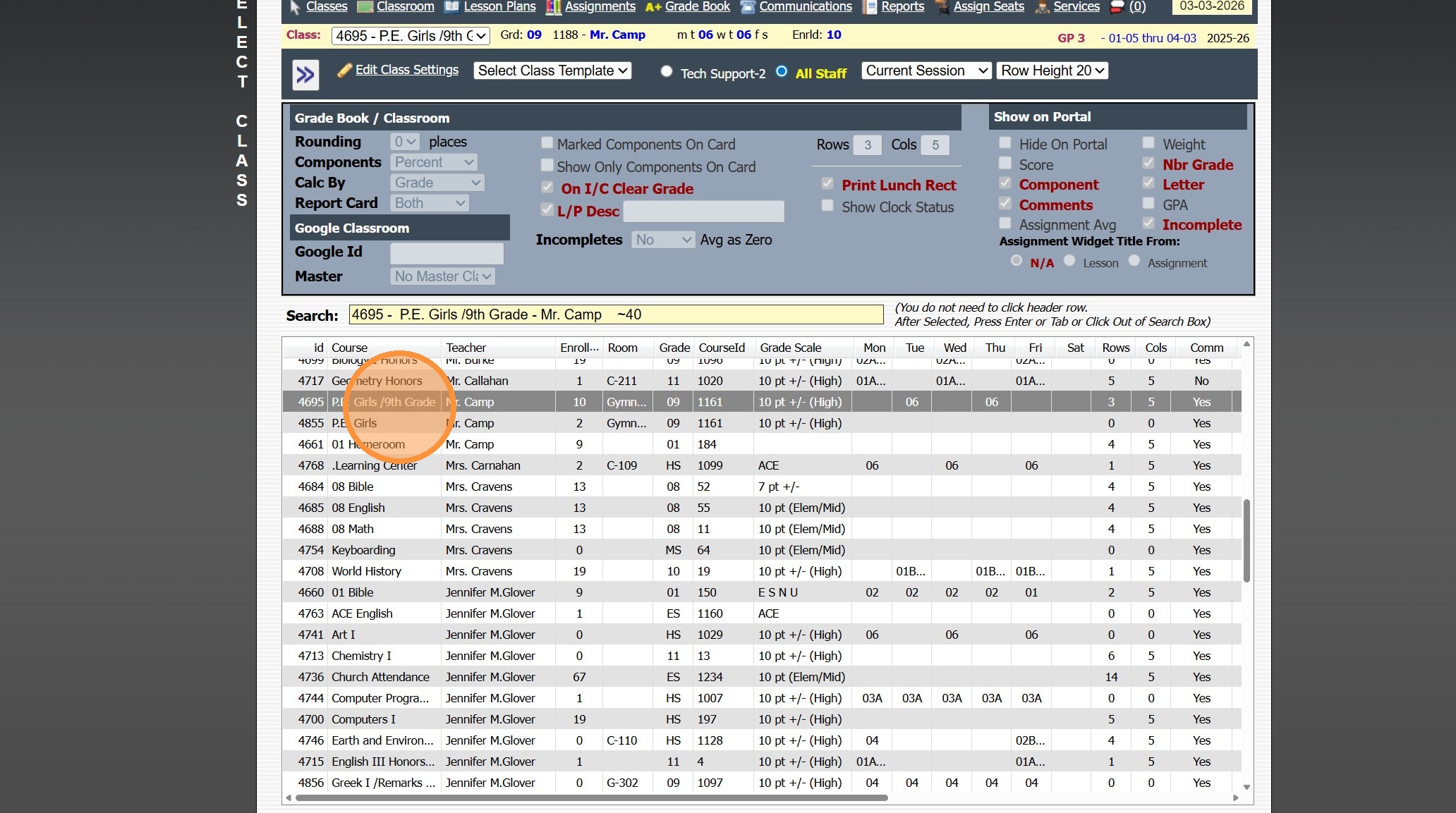Screen dimensions: 1456x813
Task: Open the Row Height 20 dropdown
Action: pos(1052,71)
